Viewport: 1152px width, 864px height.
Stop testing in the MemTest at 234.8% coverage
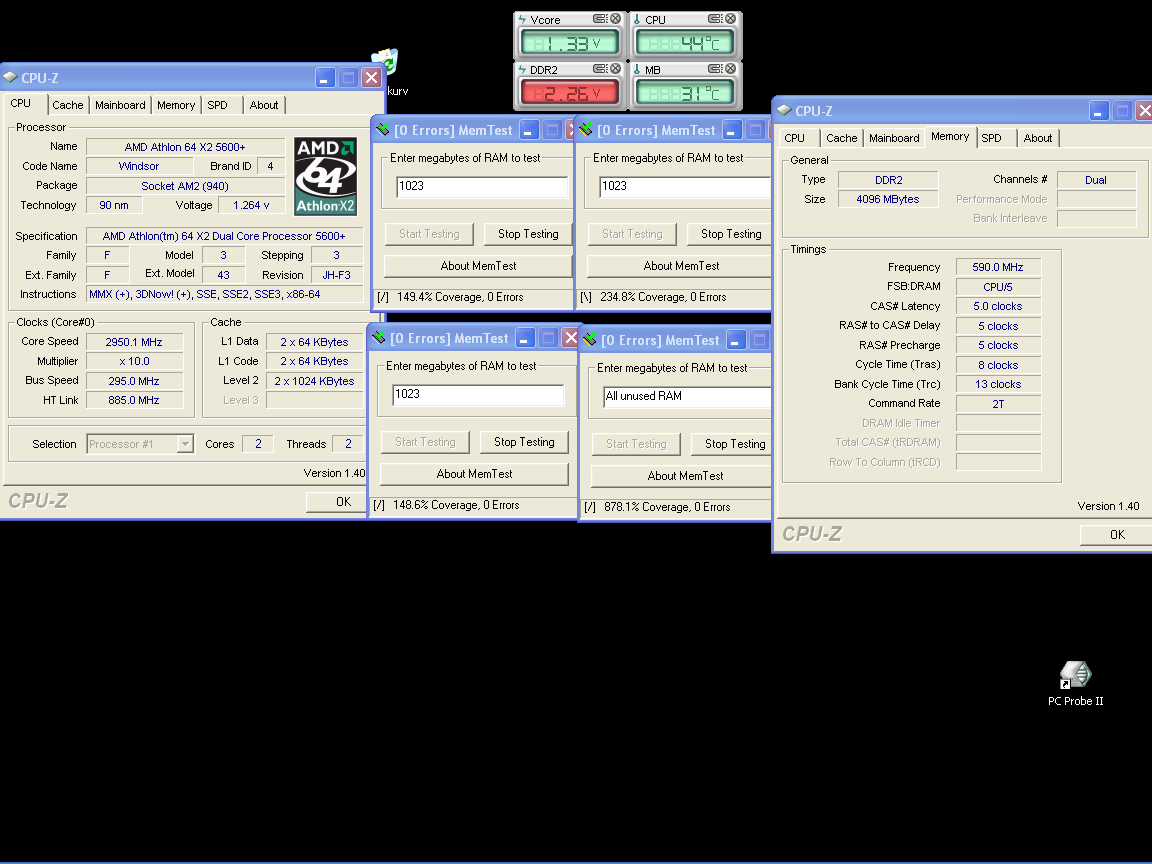click(x=731, y=234)
